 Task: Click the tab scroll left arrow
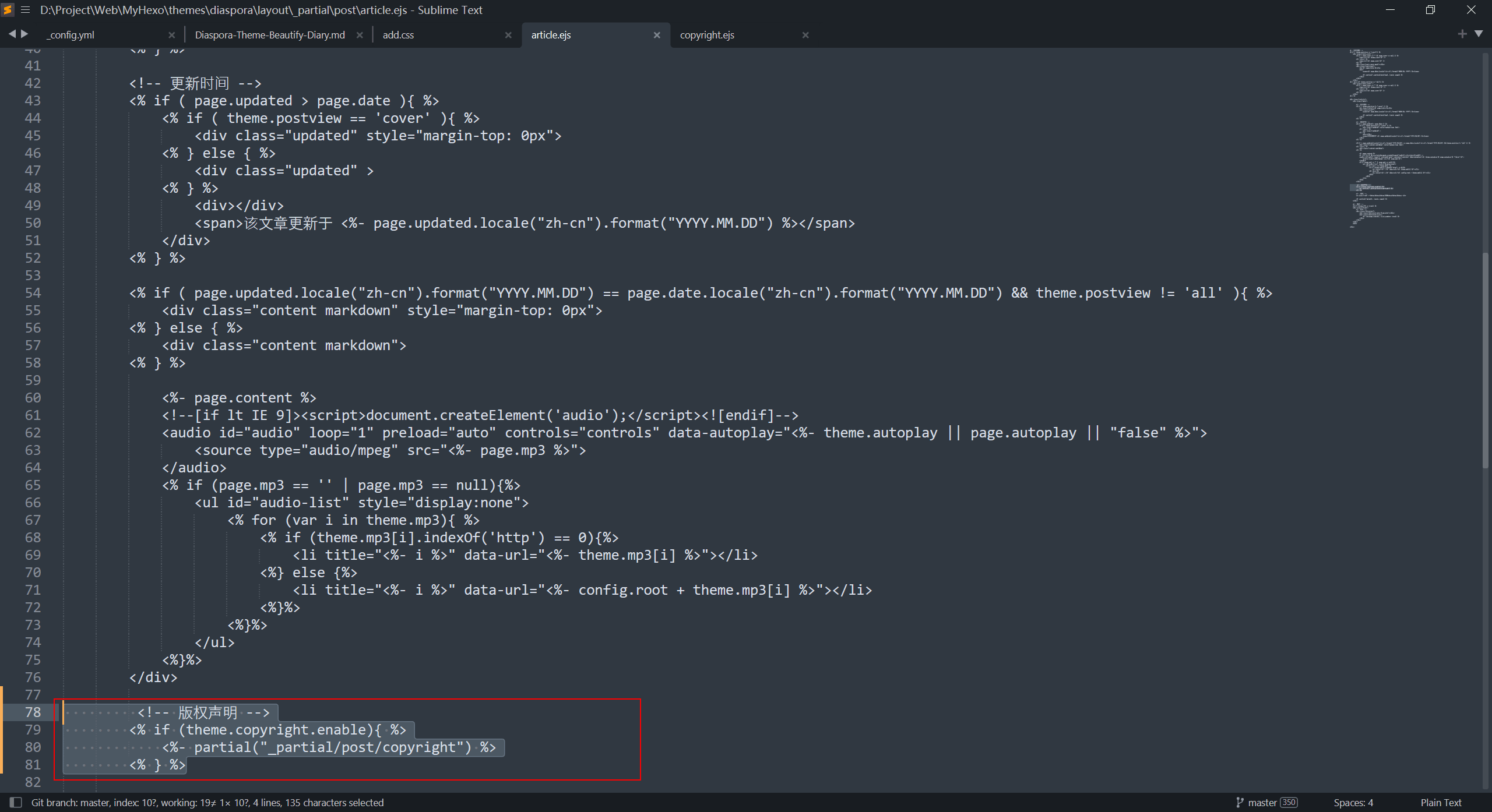pyautogui.click(x=12, y=34)
